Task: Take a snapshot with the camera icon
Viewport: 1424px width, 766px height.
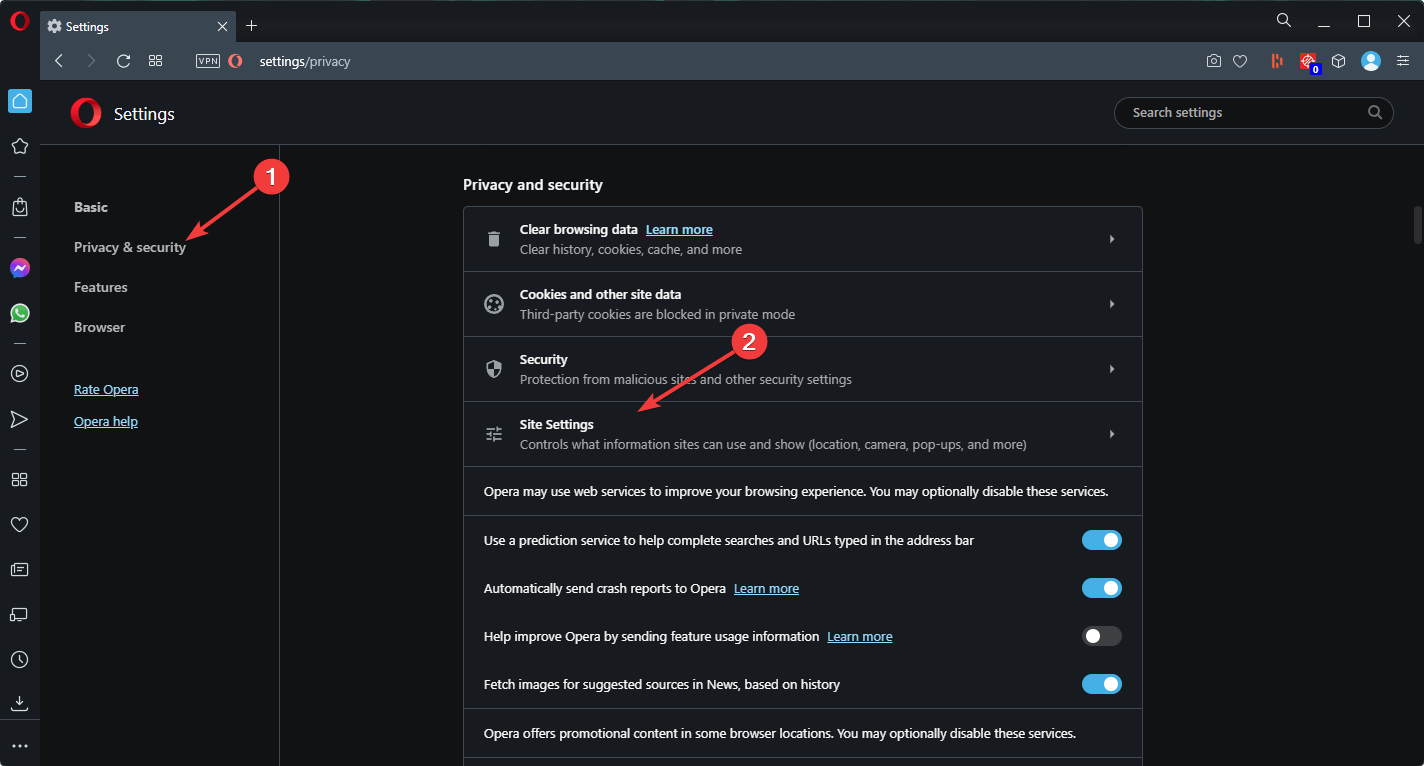Action: pyautogui.click(x=1213, y=61)
